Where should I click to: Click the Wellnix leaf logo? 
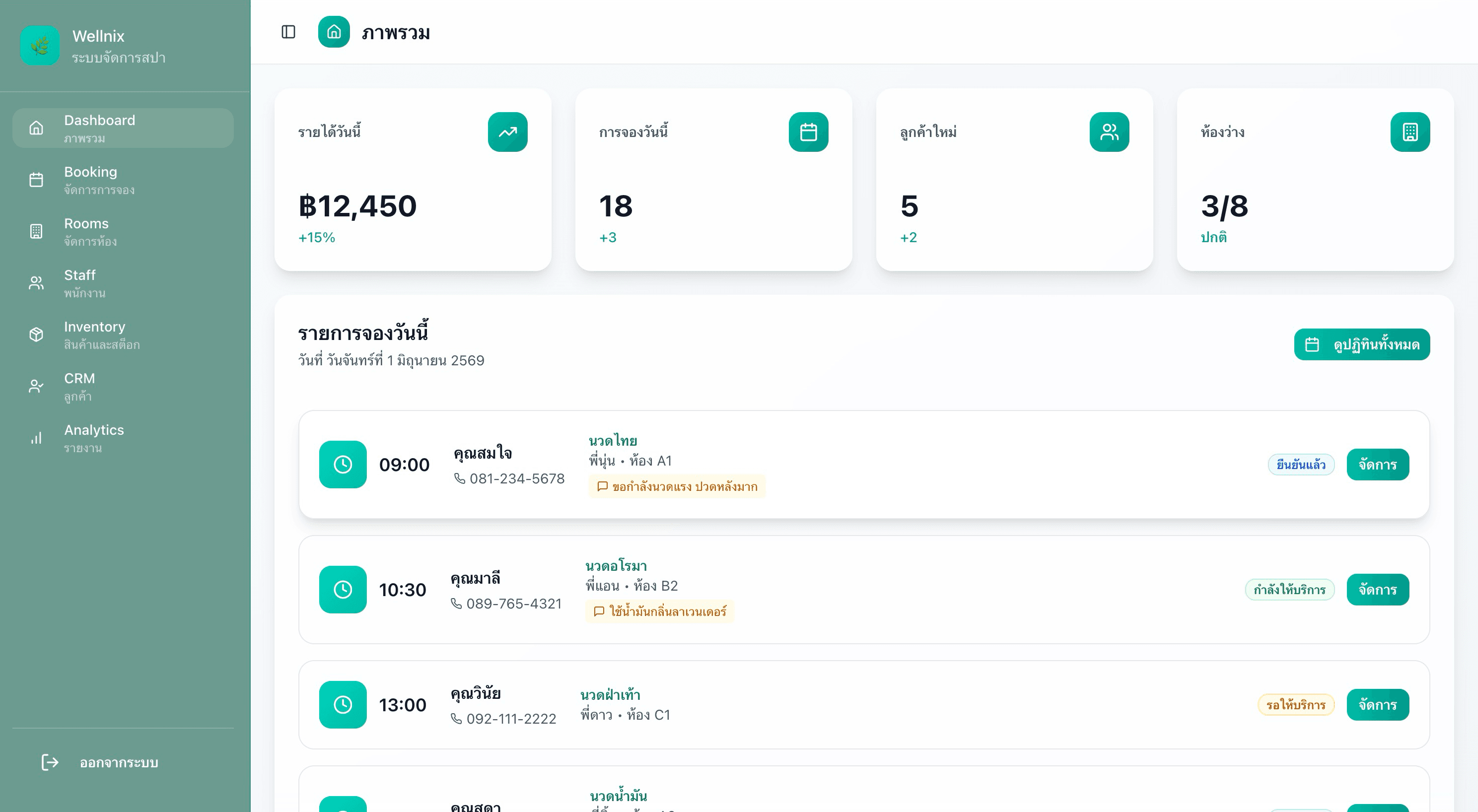pos(40,45)
